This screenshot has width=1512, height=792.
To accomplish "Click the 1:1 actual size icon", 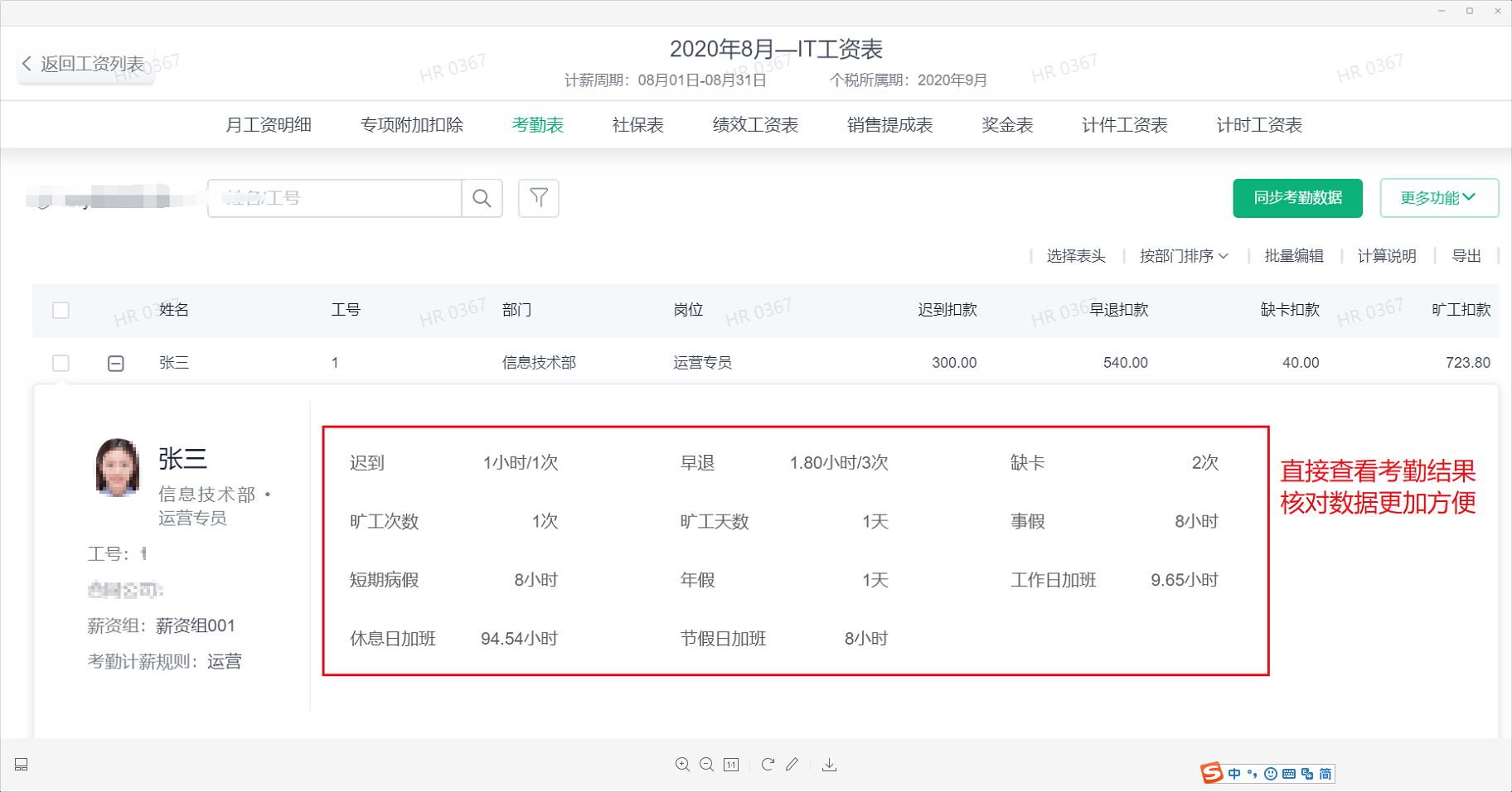I will (731, 765).
